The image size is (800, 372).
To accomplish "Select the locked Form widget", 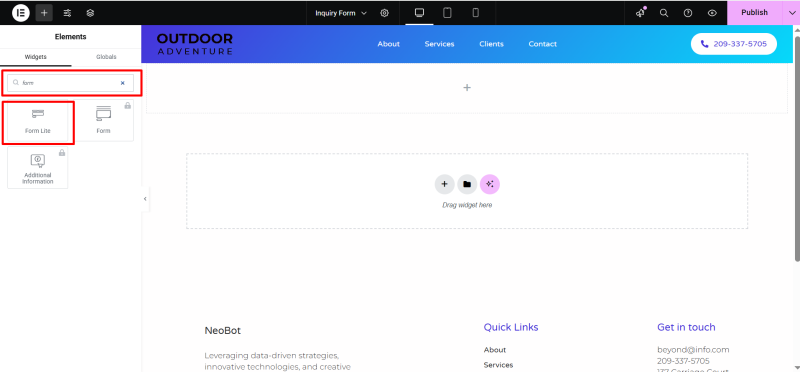I will tap(103, 121).
